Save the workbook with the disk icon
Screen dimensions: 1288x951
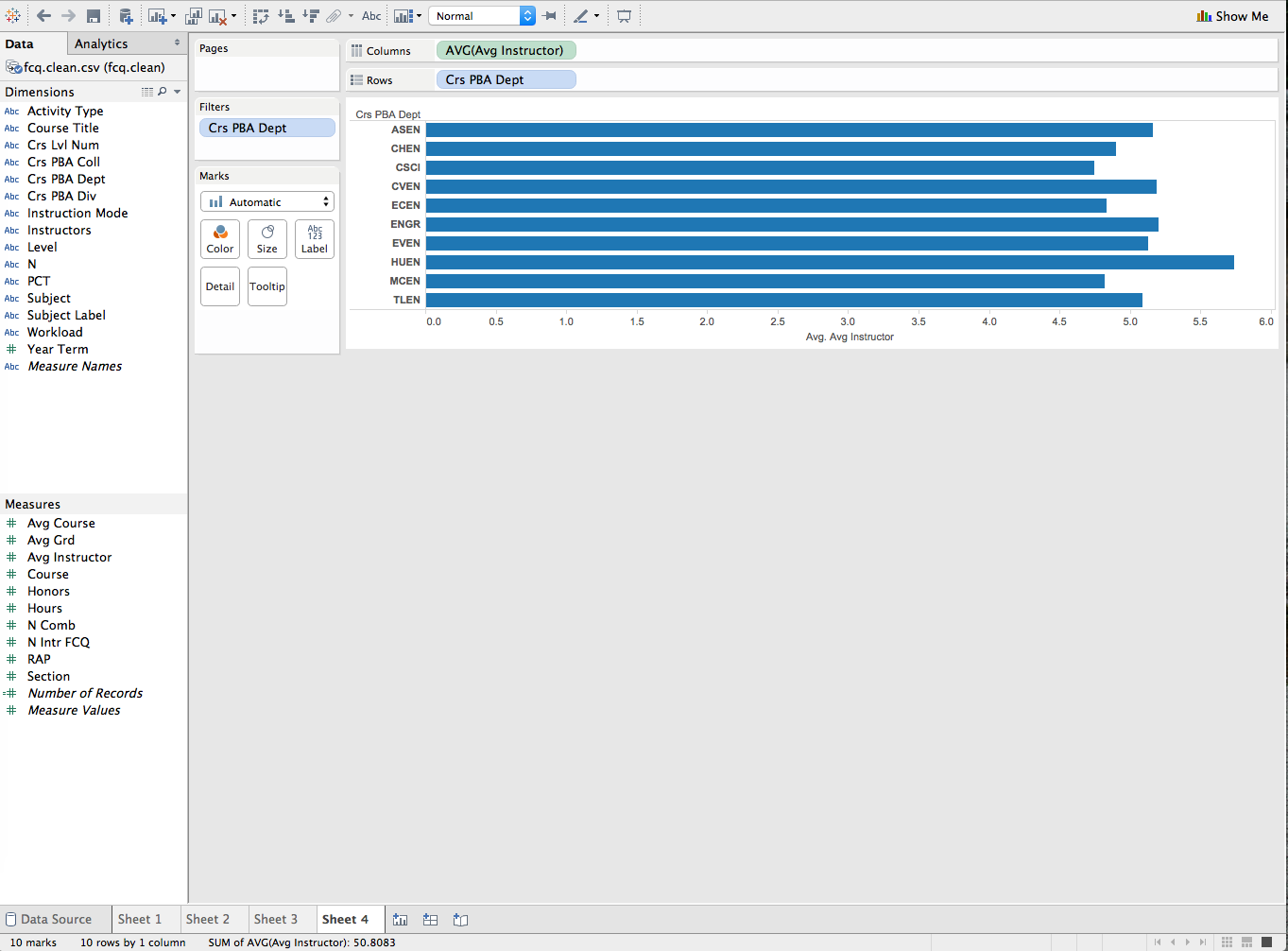(94, 16)
